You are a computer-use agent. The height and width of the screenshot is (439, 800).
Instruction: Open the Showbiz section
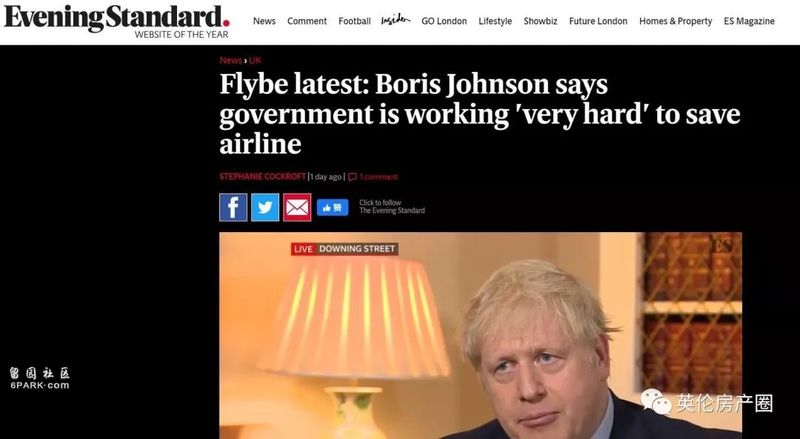point(540,21)
